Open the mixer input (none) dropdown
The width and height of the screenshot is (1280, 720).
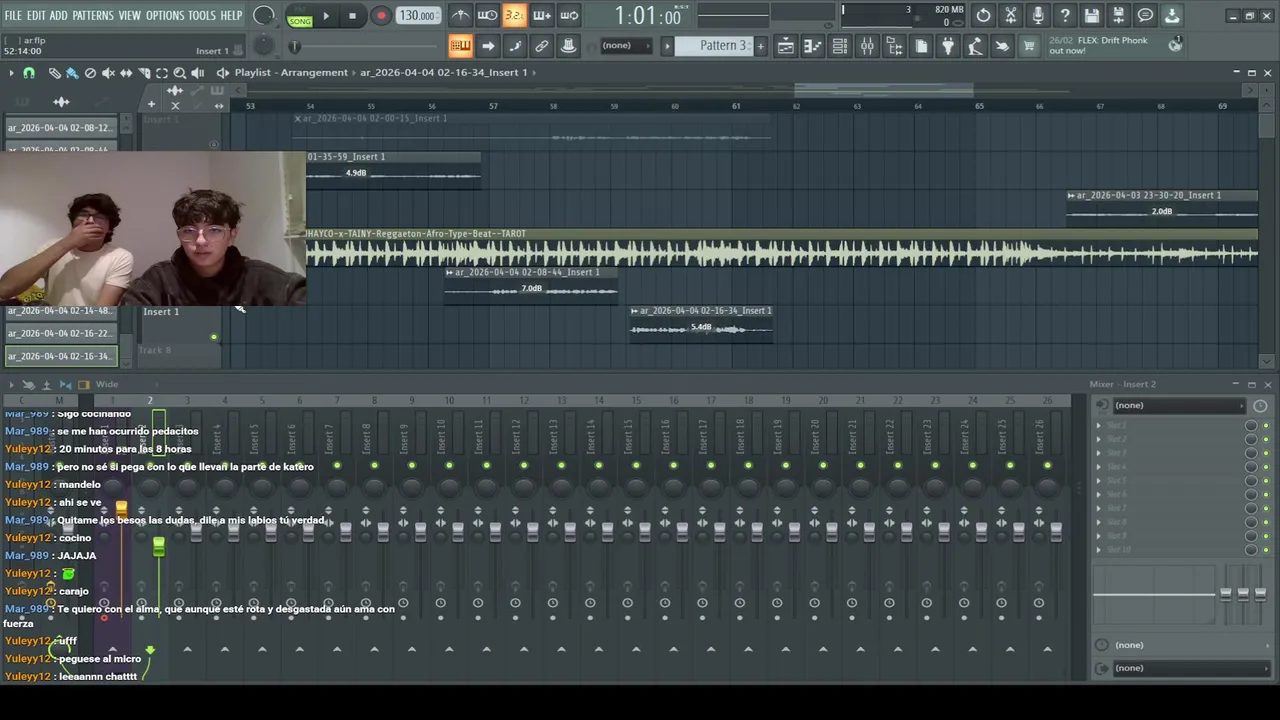(x=1178, y=405)
